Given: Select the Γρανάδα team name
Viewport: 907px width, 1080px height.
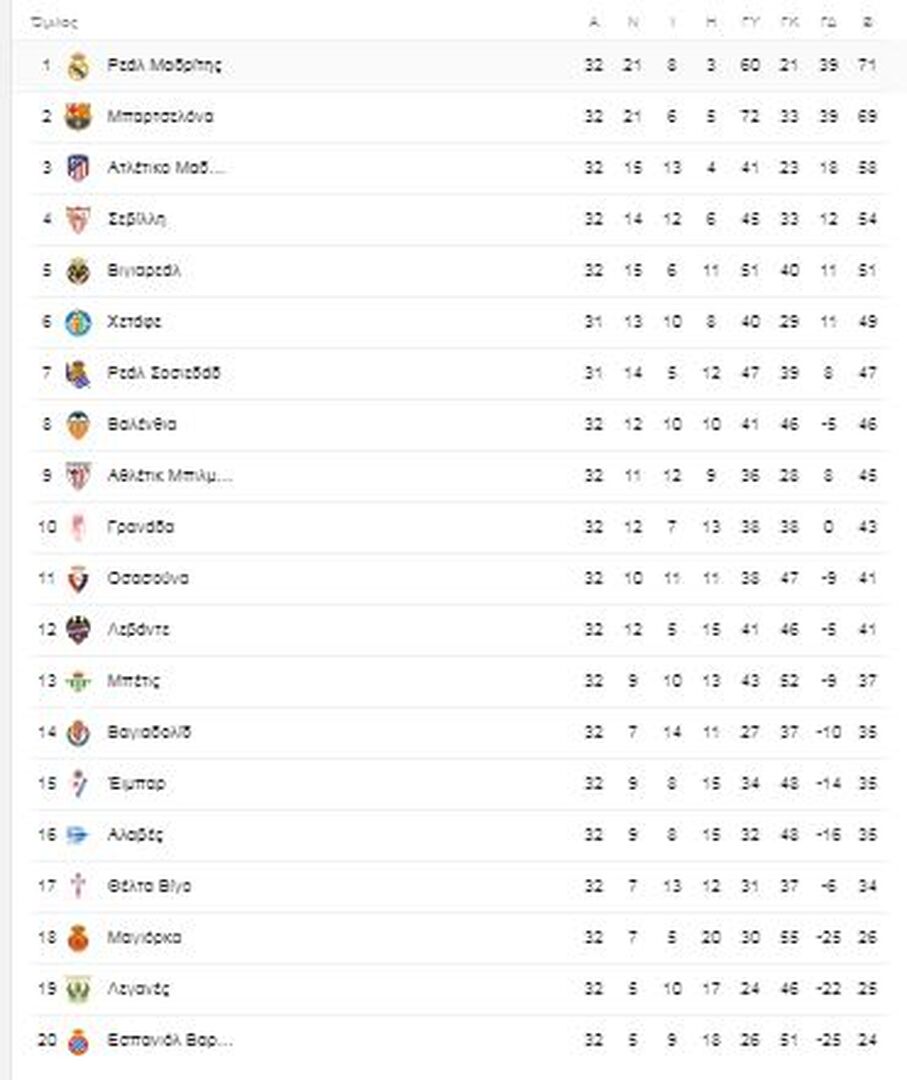Looking at the screenshot, I should pos(140,527).
